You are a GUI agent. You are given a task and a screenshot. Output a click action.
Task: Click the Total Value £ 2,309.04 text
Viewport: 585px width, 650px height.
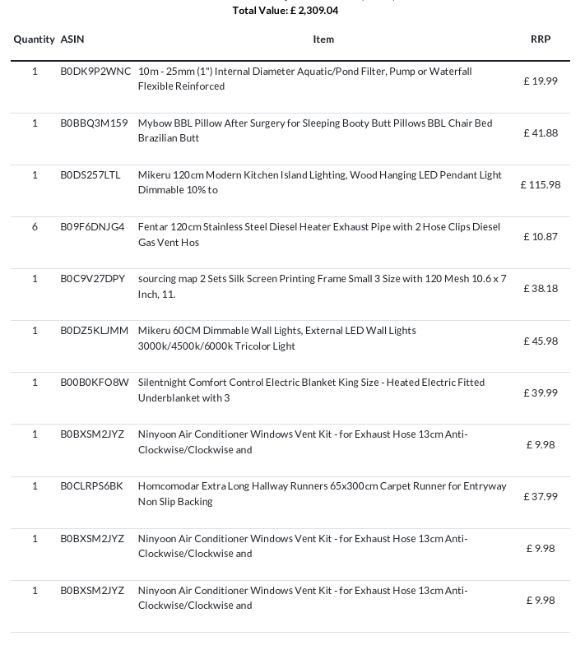click(x=285, y=10)
